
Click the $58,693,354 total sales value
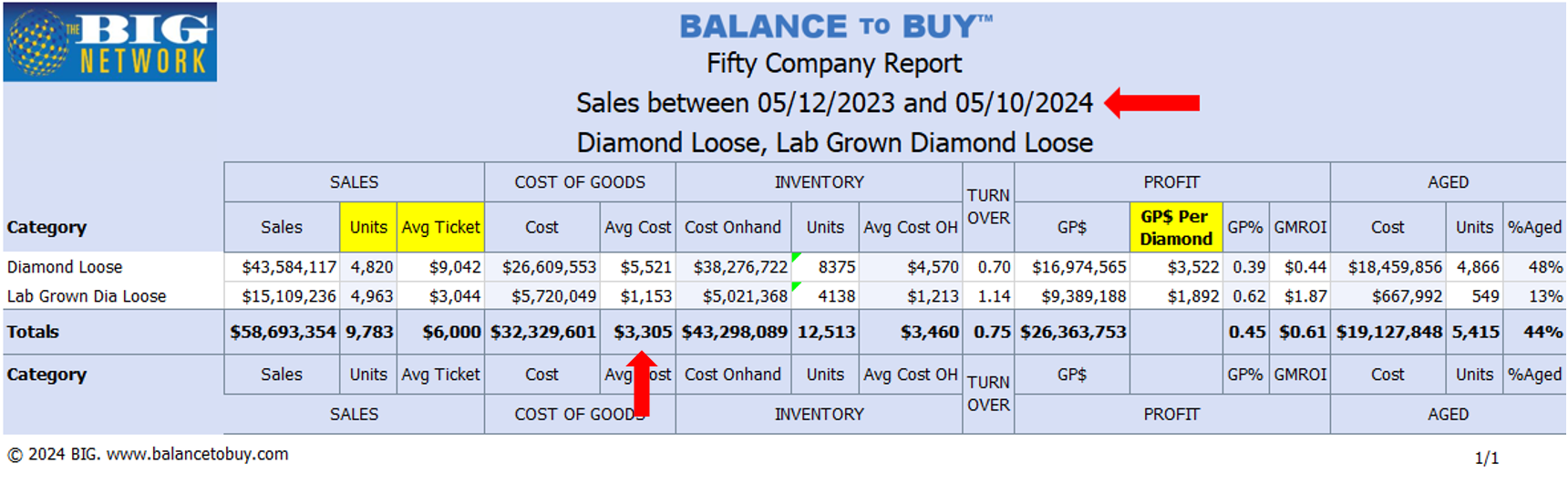[x=283, y=332]
